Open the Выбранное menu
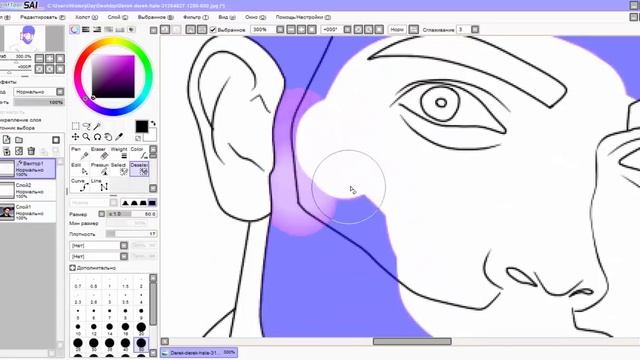 click(x=156, y=17)
